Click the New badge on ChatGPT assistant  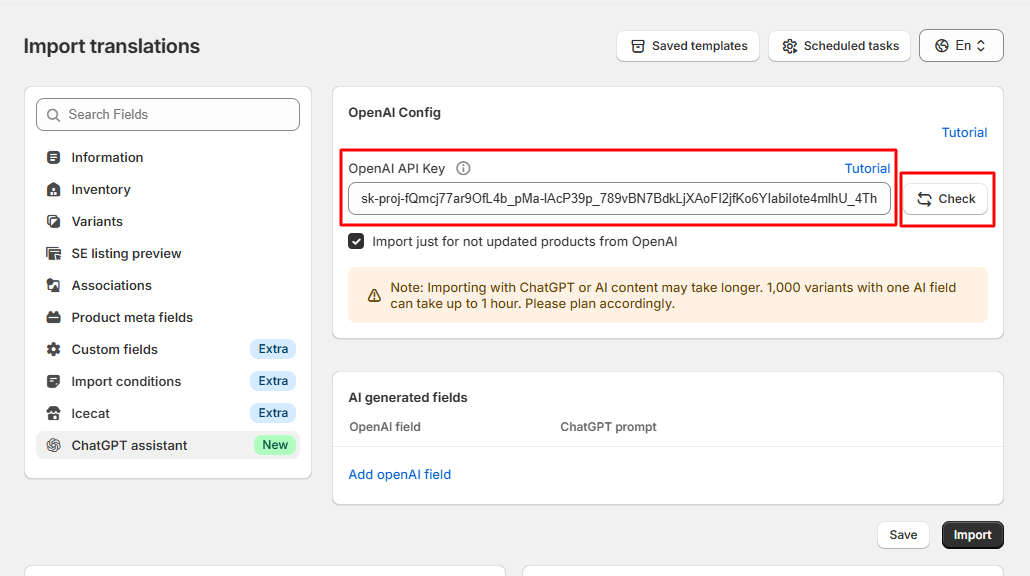[x=275, y=445]
